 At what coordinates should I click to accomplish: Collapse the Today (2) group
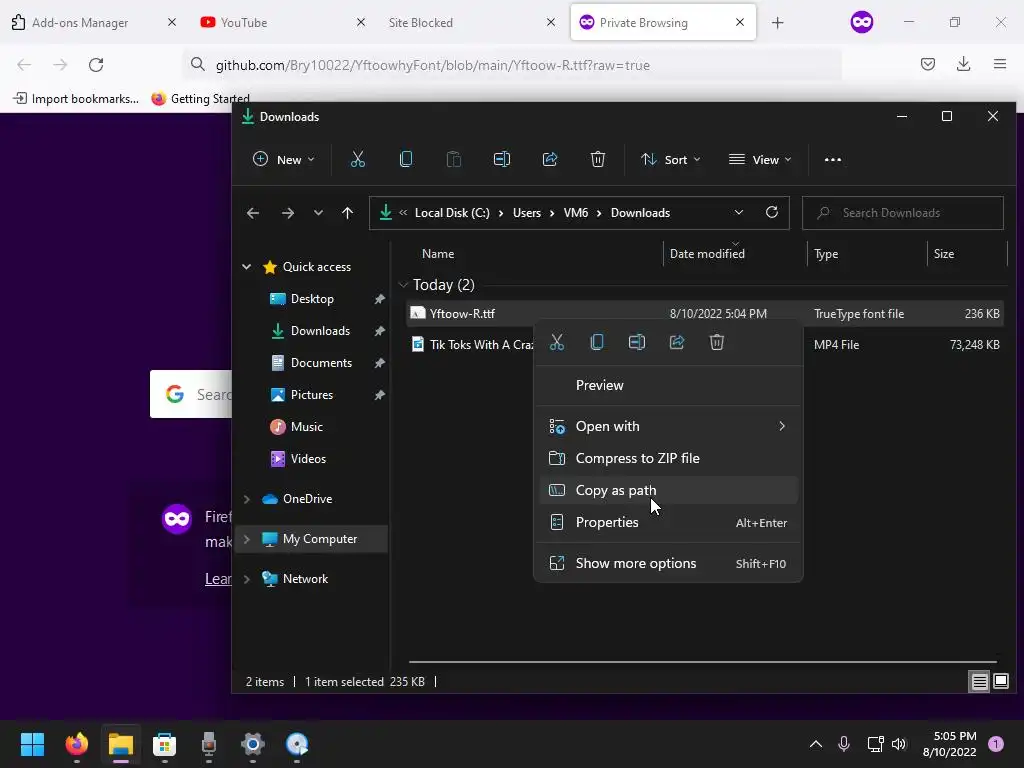(403, 285)
